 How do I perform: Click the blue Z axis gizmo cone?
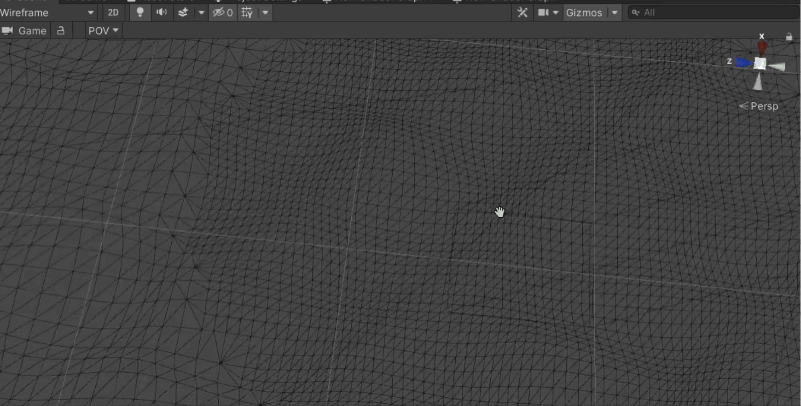[x=743, y=62]
